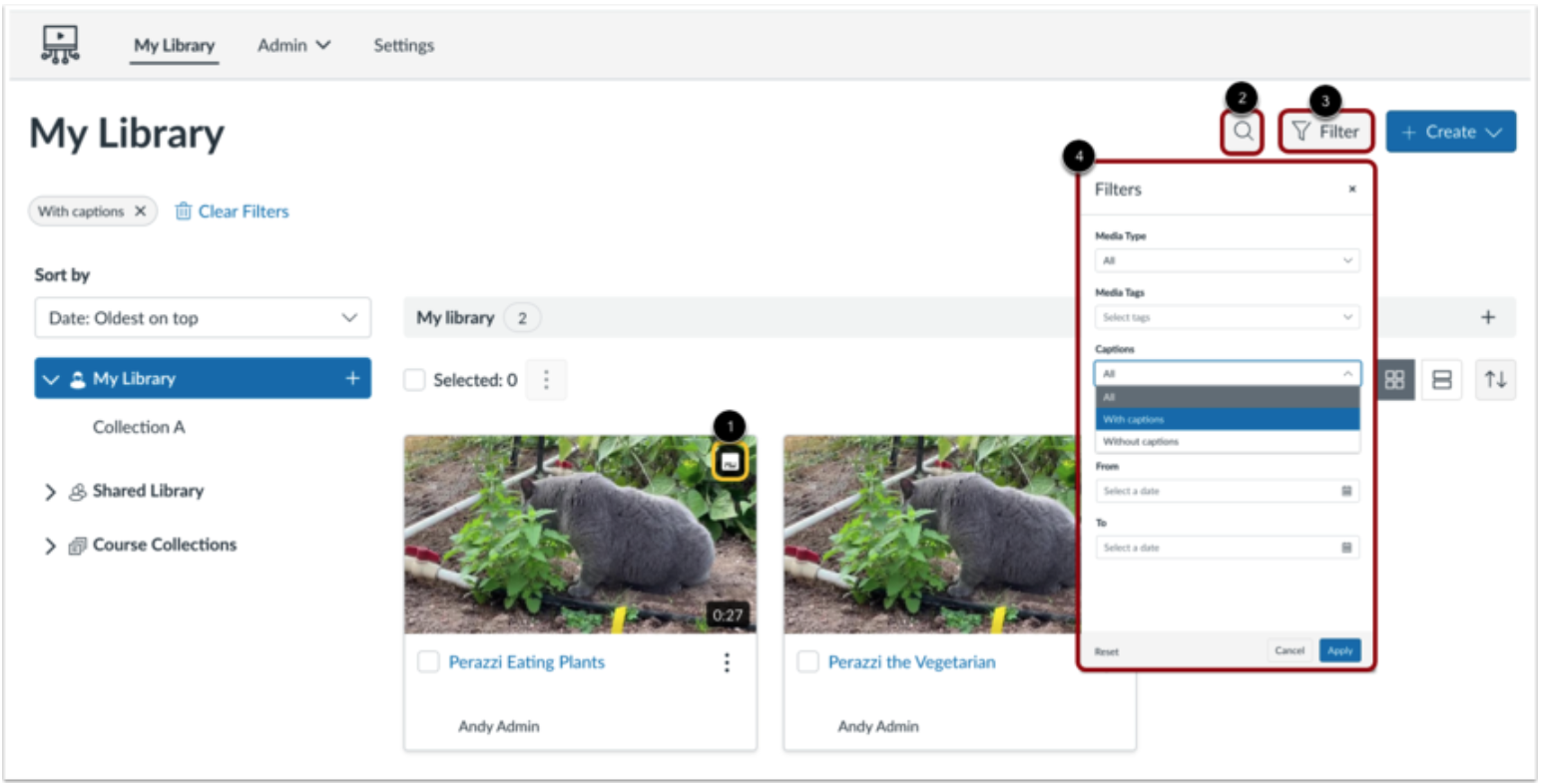Click the Studio logo icon
The image size is (1543, 784).
[x=61, y=45]
